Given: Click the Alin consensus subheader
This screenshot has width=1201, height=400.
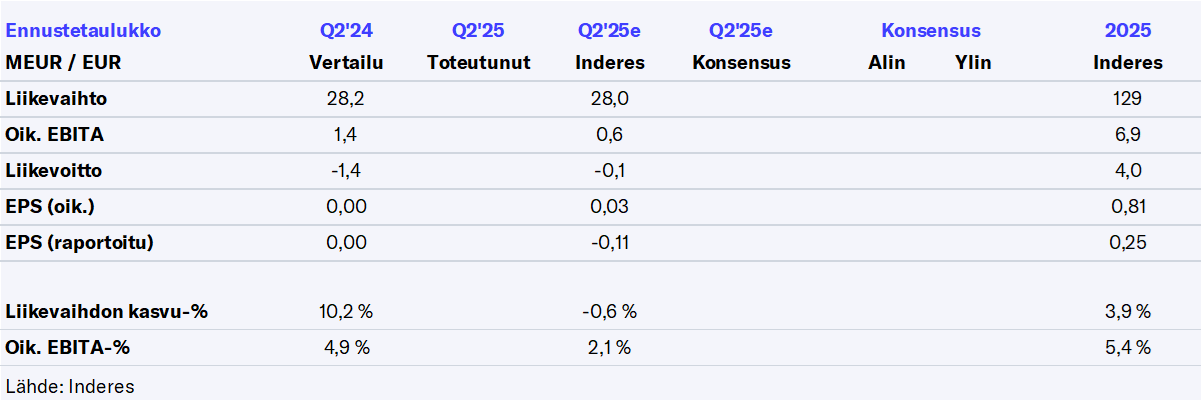Looking at the screenshot, I should 886,63.
